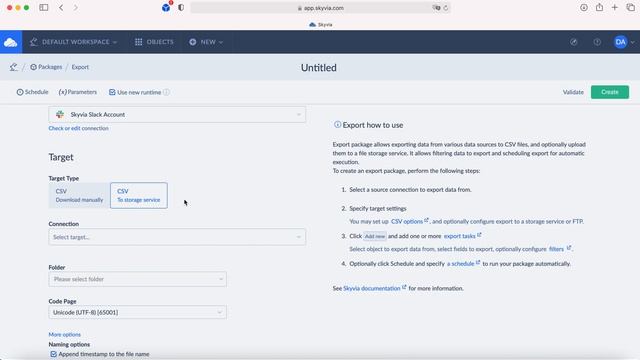Open a new tab with plus icon

615,7
